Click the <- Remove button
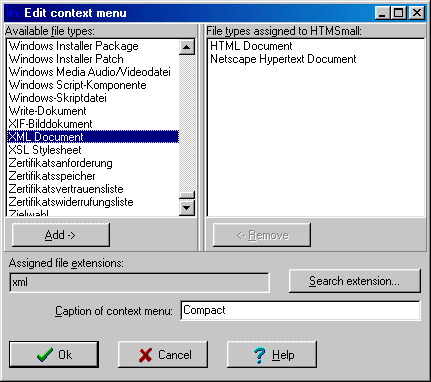The height and width of the screenshot is (382, 431). [262, 235]
